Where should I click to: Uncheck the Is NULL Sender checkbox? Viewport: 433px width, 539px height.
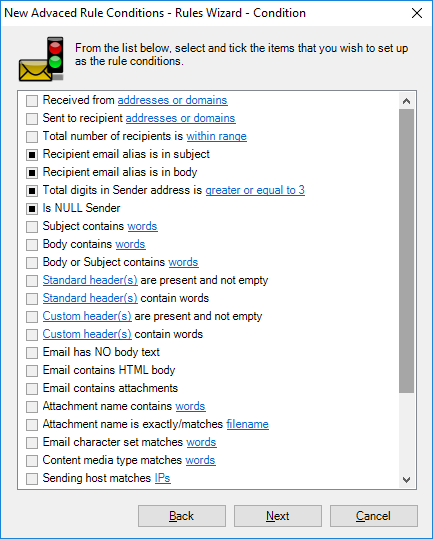[32, 209]
